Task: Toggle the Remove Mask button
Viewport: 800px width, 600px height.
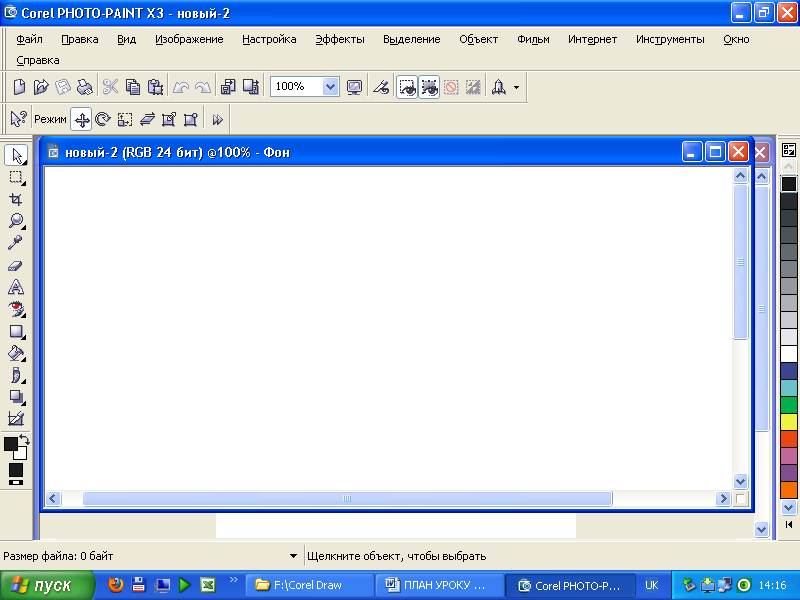Action: [451, 87]
